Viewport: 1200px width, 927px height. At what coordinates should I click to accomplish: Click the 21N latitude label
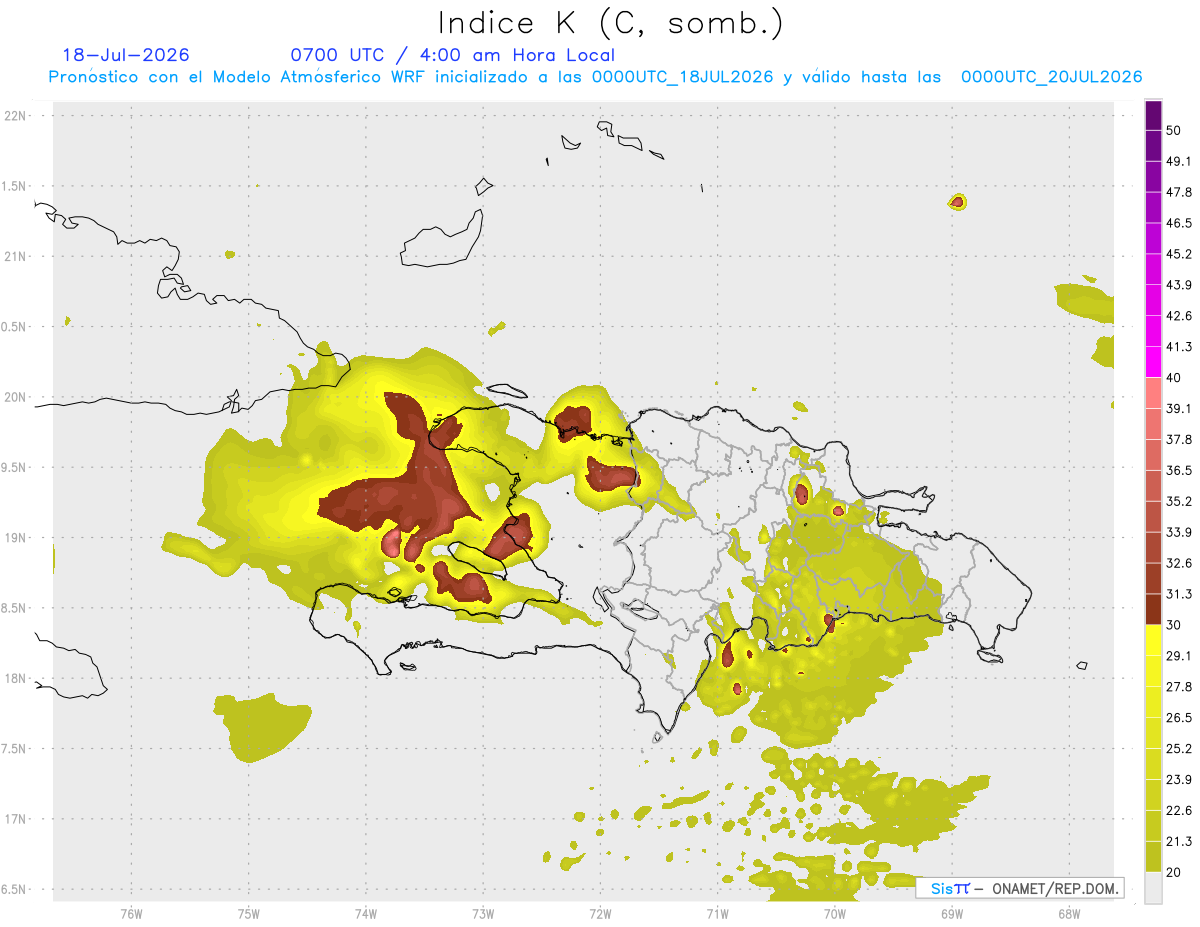coord(17,257)
